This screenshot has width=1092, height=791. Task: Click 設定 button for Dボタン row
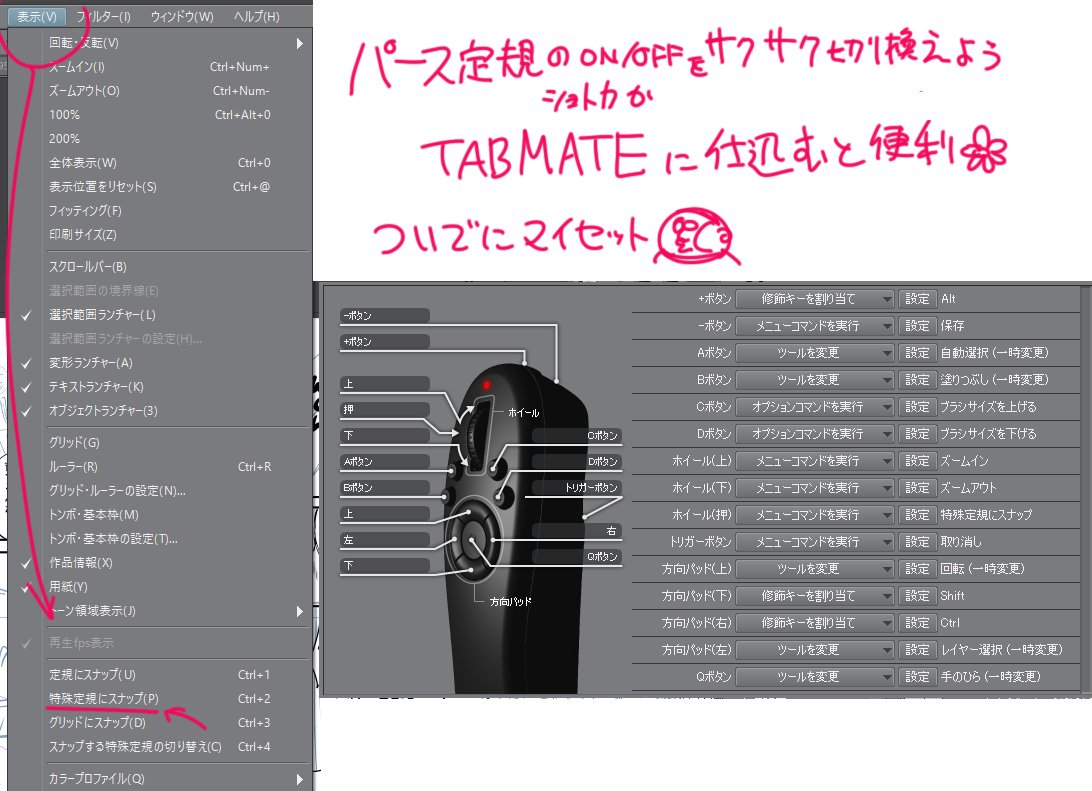click(916, 434)
